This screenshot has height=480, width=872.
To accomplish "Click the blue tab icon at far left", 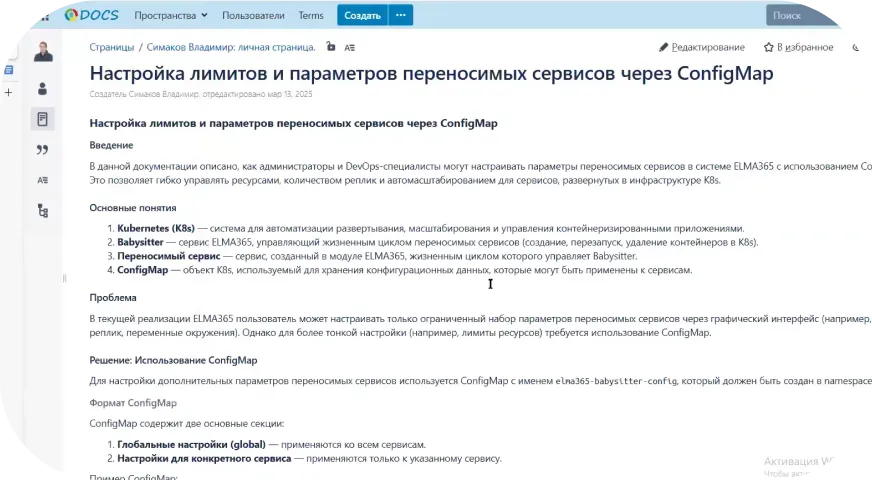I will (x=8, y=70).
